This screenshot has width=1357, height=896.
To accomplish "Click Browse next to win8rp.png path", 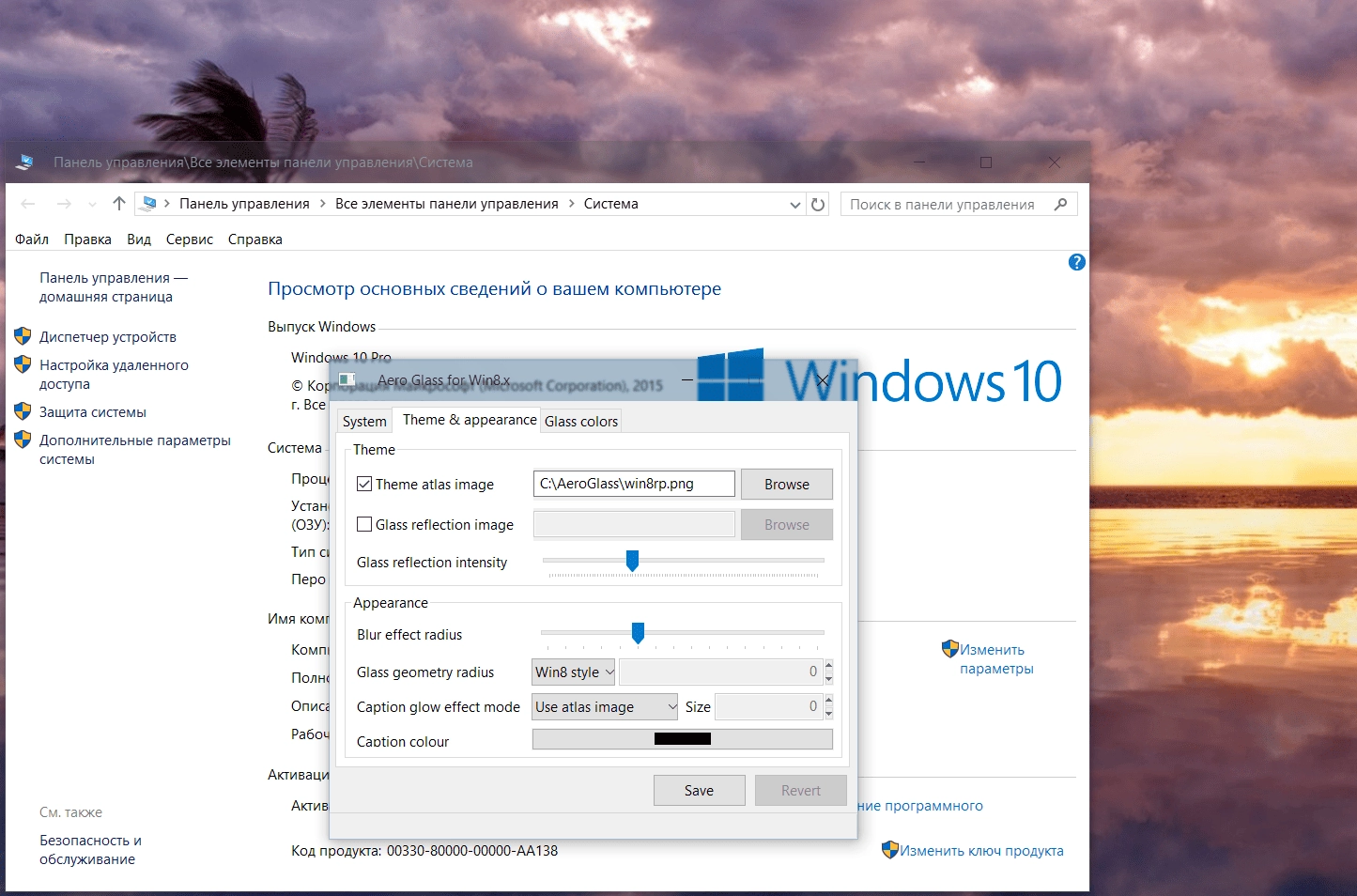I will click(x=787, y=485).
